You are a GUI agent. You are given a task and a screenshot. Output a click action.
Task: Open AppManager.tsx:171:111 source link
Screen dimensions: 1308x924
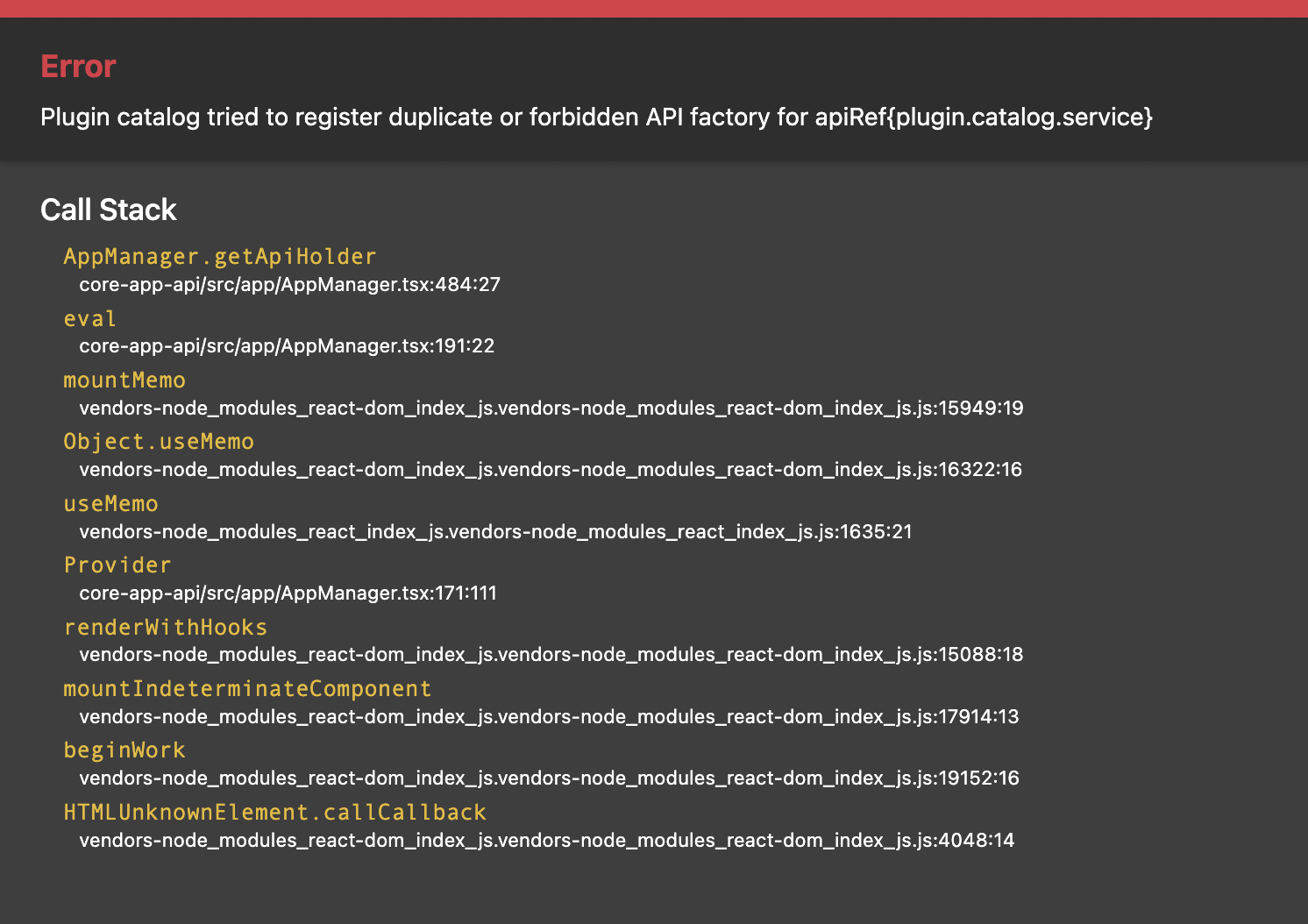(288, 593)
